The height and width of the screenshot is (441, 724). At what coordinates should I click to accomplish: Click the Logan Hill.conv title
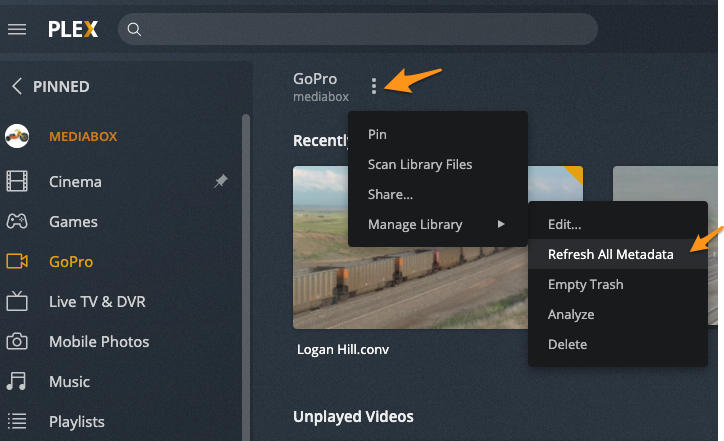tap(343, 350)
